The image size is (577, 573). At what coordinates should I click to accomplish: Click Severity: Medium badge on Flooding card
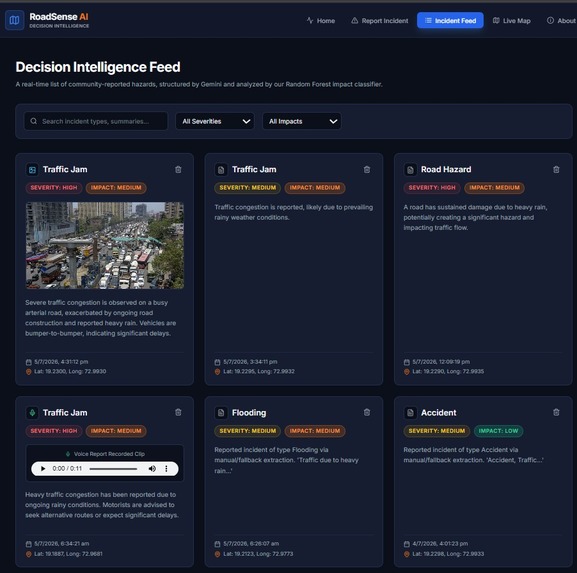[248, 431]
